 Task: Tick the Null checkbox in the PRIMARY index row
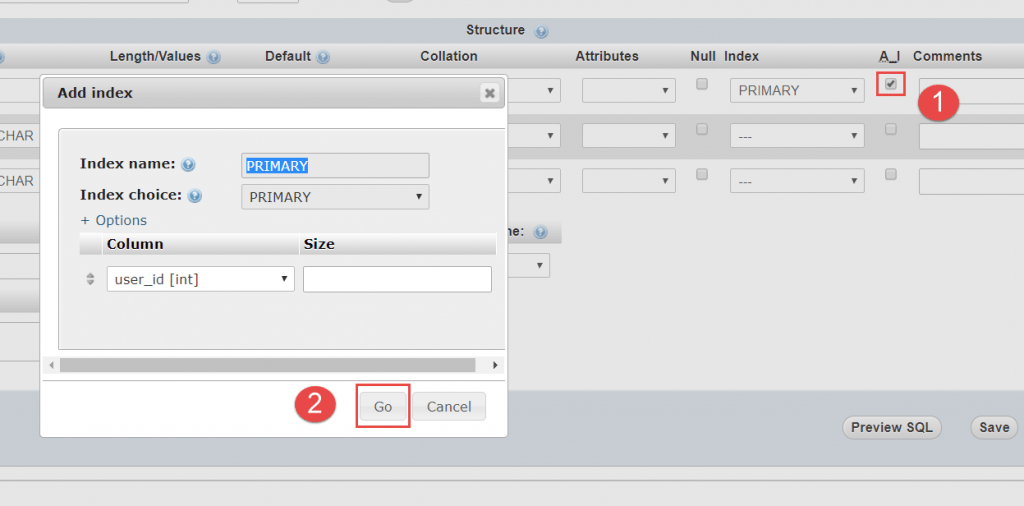702,84
